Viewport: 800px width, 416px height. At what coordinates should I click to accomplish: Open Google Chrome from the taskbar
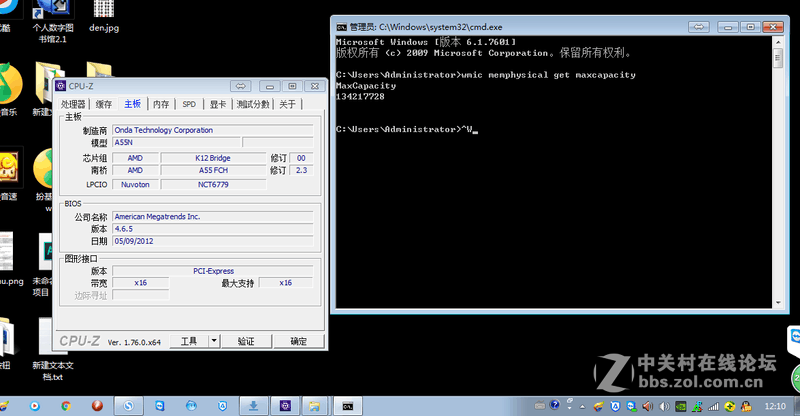pyautogui.click(x=66, y=406)
